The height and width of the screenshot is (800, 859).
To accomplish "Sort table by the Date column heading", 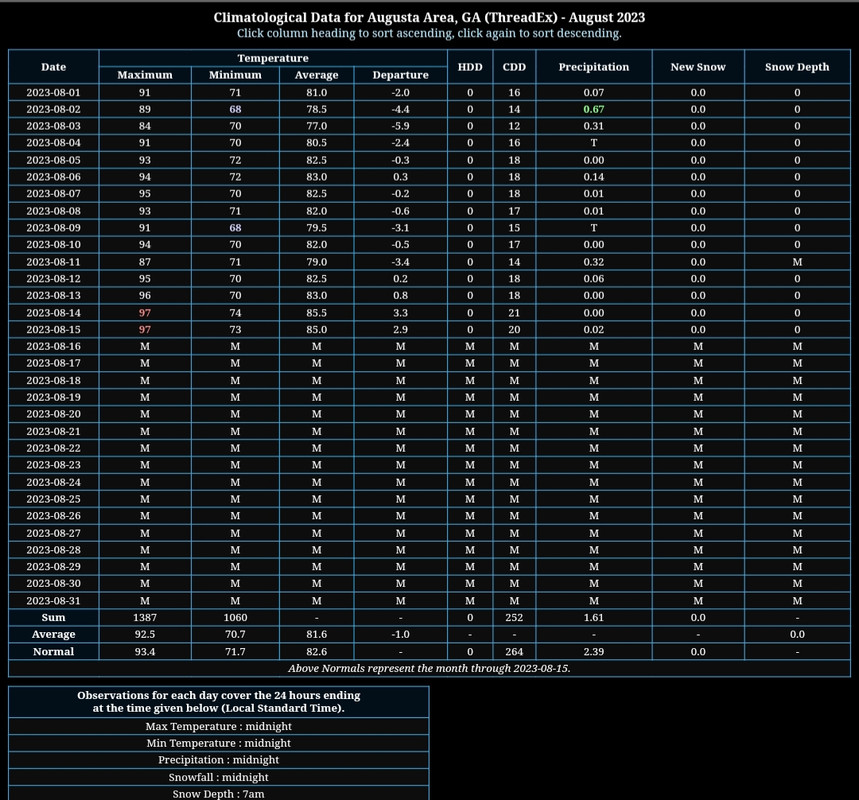I will 53,67.
